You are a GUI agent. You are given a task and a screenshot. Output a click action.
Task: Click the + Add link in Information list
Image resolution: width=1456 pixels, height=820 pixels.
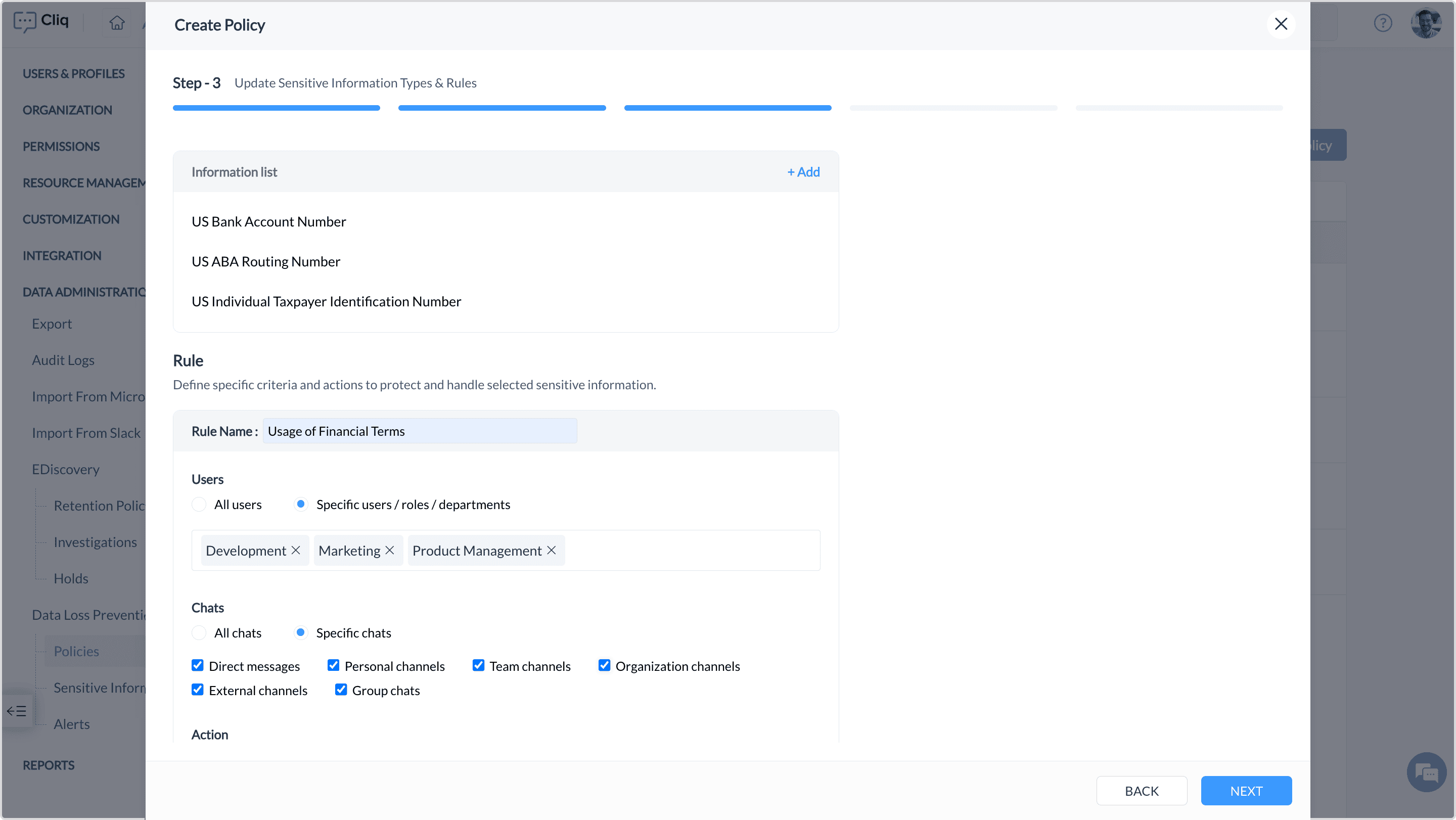[x=803, y=172]
